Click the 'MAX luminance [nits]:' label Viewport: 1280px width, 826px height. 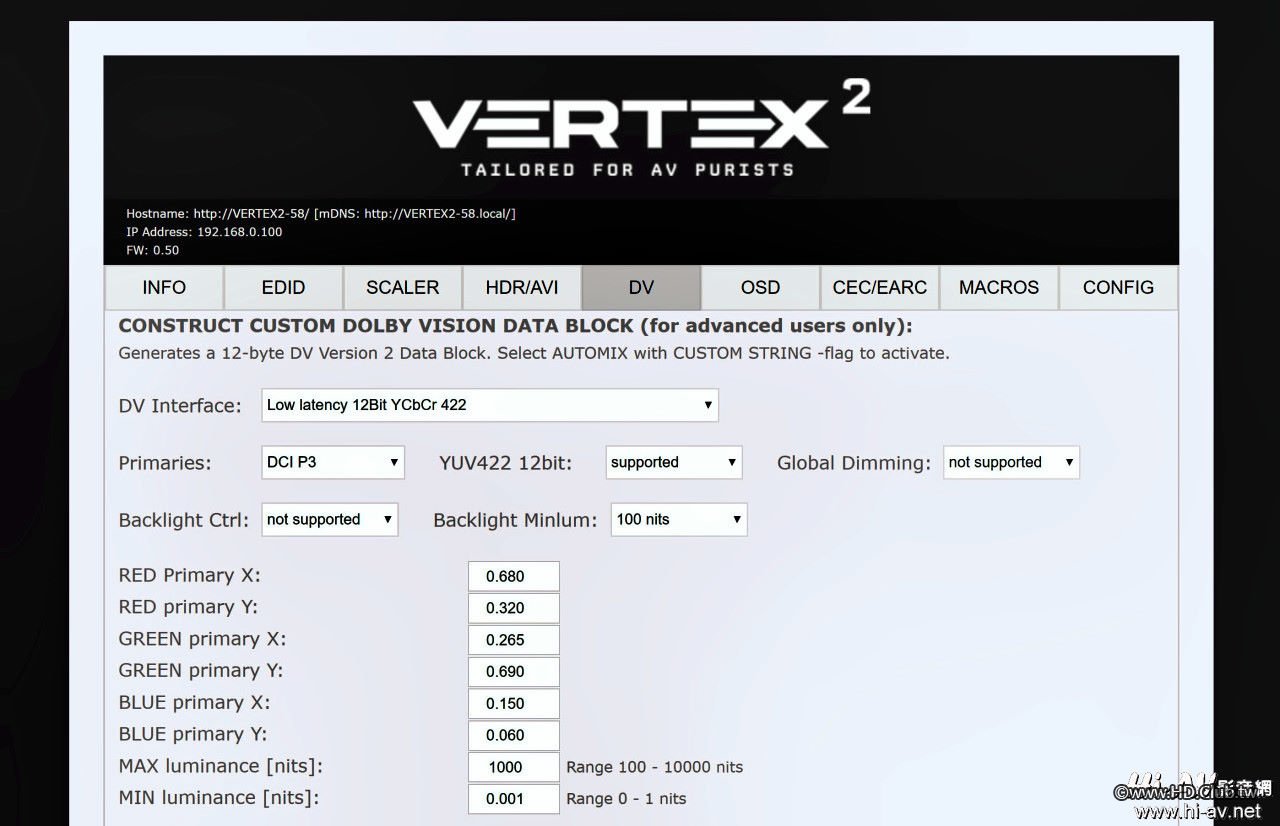coord(221,766)
